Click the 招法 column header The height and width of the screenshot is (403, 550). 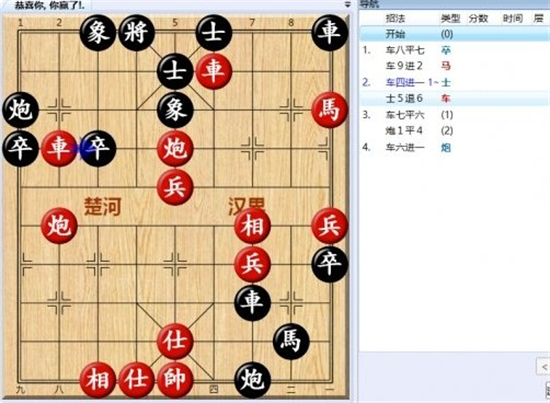click(x=396, y=19)
